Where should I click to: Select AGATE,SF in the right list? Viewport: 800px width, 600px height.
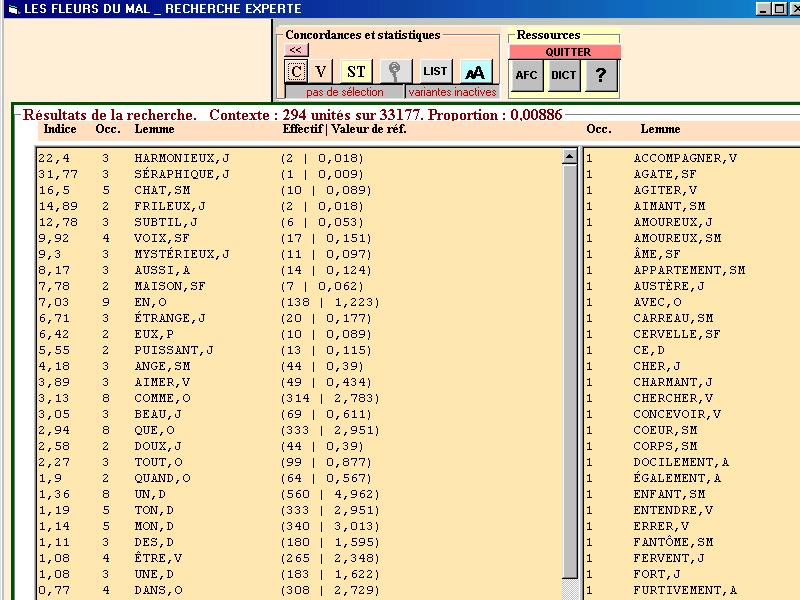[x=692, y=174]
